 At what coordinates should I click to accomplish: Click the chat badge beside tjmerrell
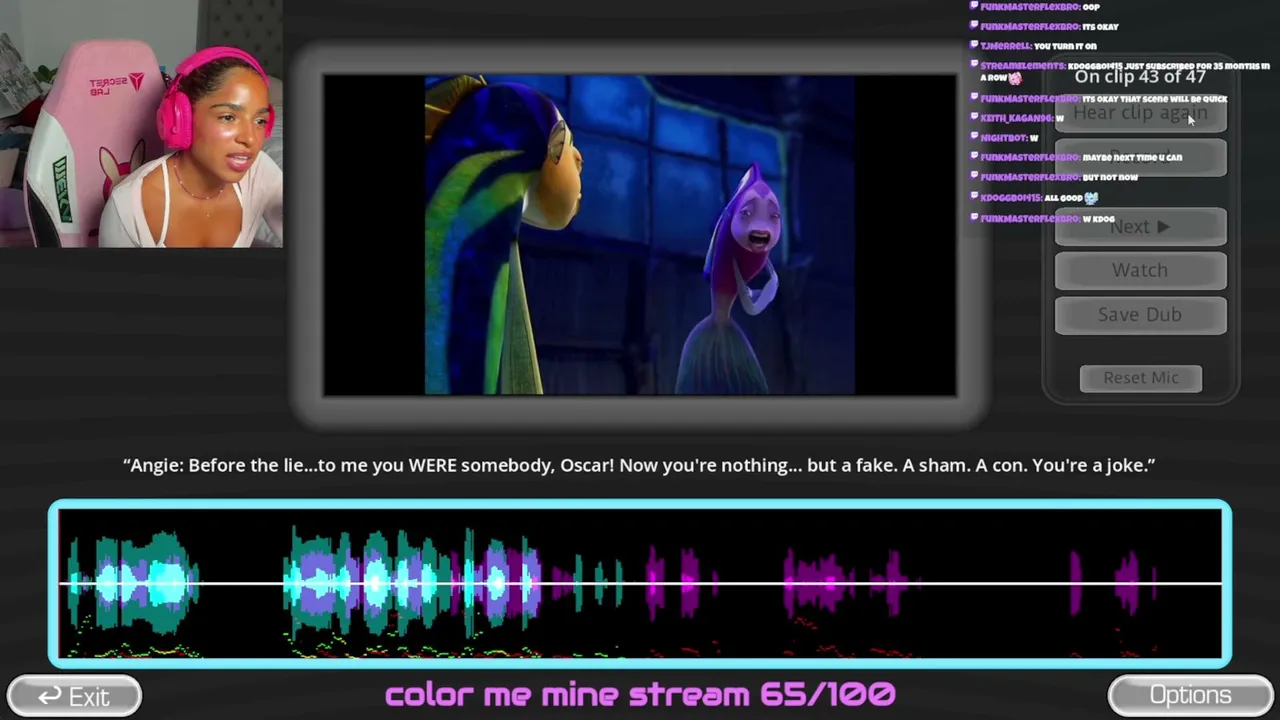974,46
